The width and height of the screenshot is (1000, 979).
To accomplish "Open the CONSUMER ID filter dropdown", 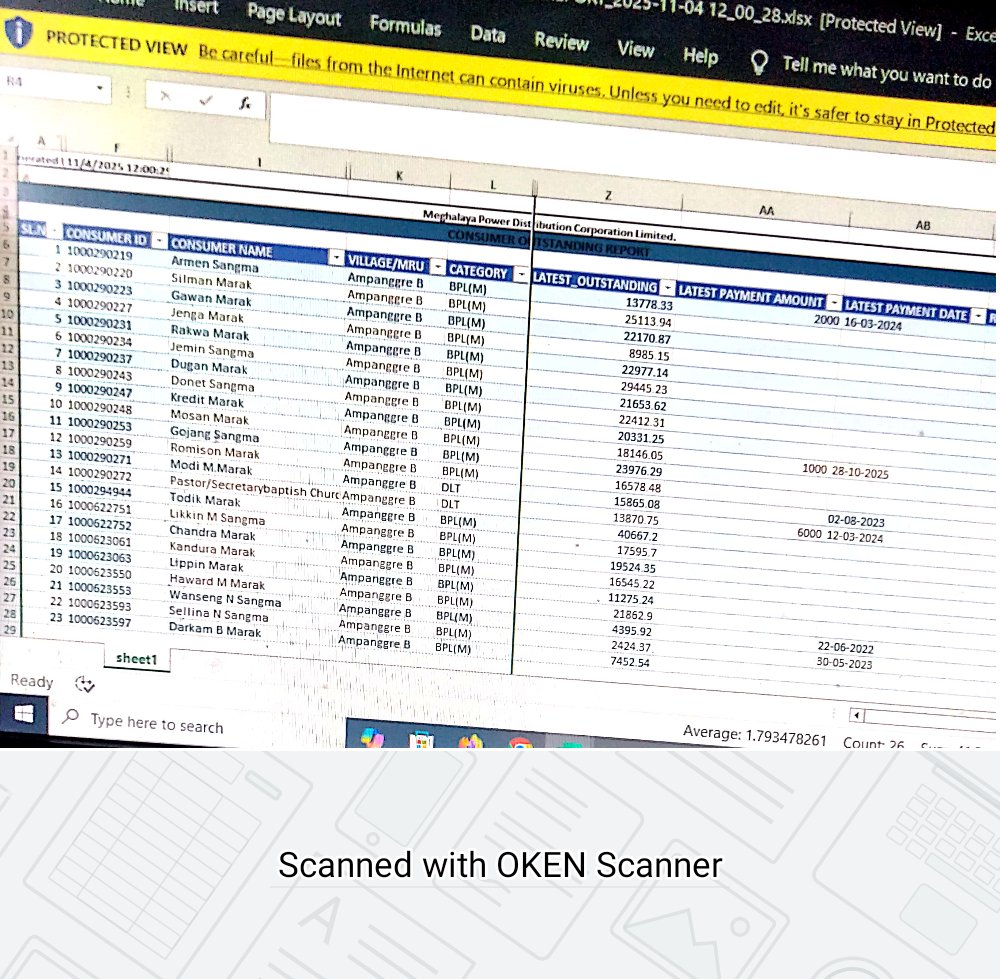I will tap(158, 240).
